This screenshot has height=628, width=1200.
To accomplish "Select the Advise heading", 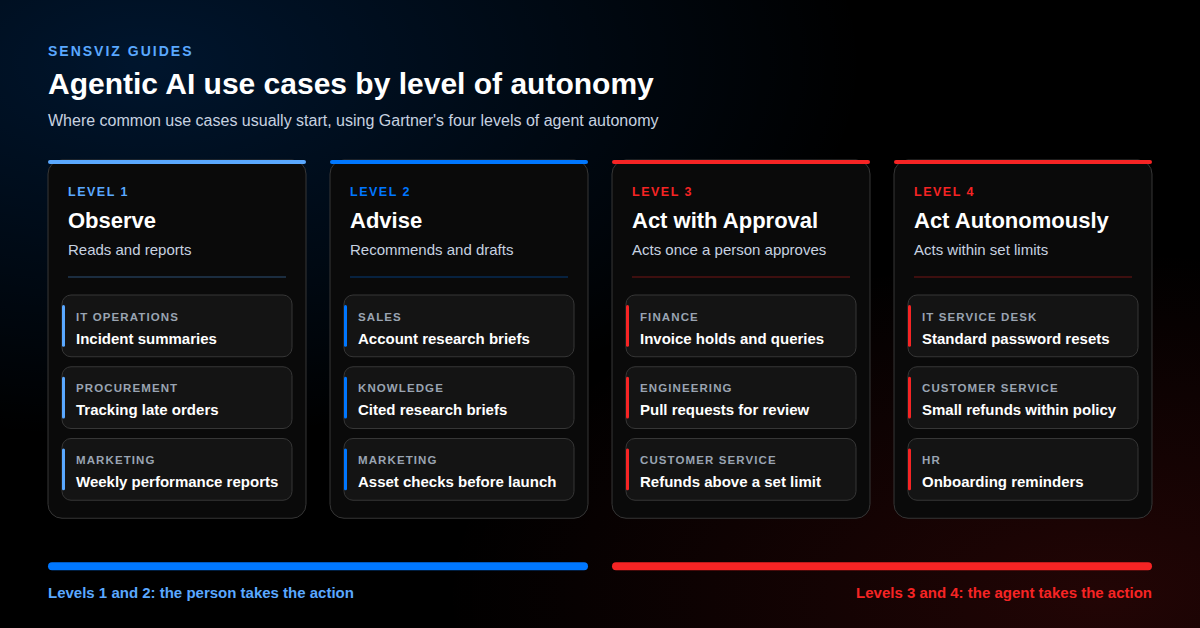I will tap(386, 221).
